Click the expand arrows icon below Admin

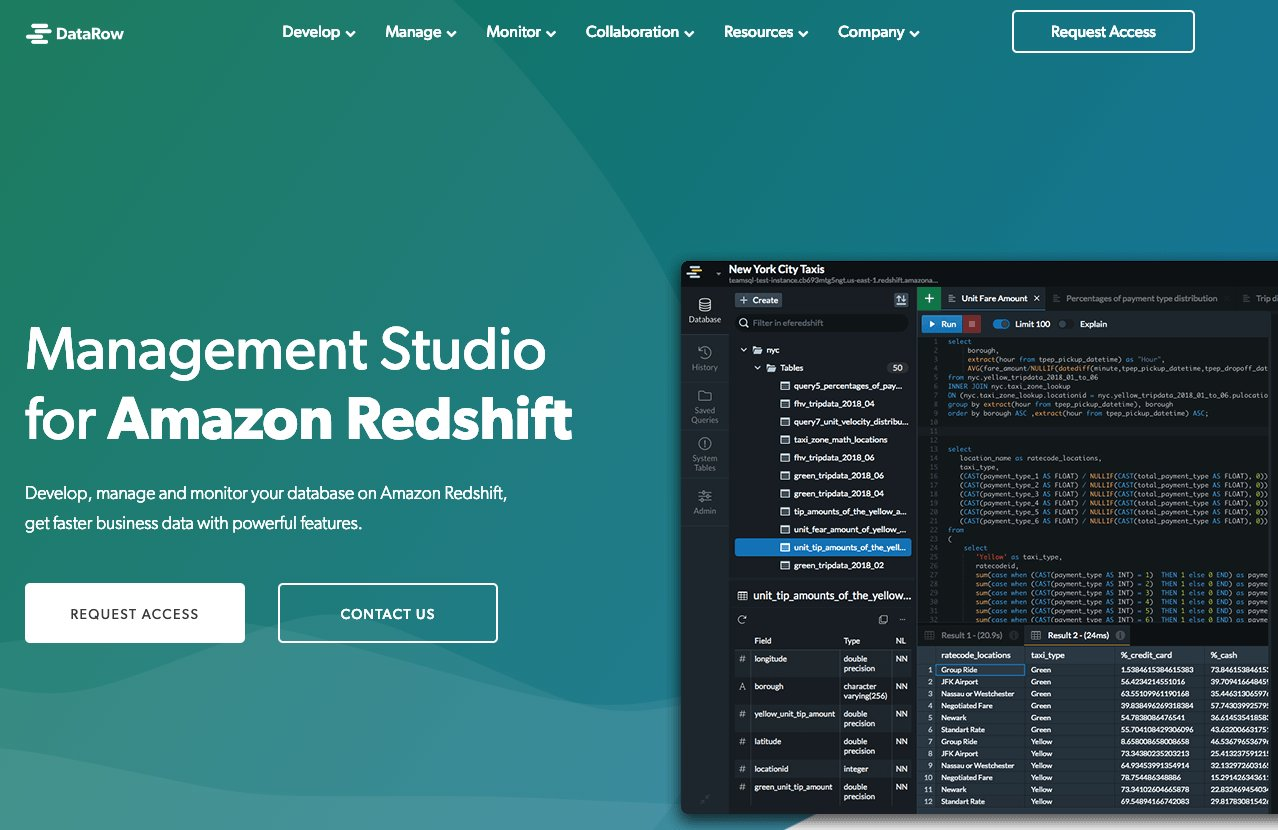(x=705, y=799)
